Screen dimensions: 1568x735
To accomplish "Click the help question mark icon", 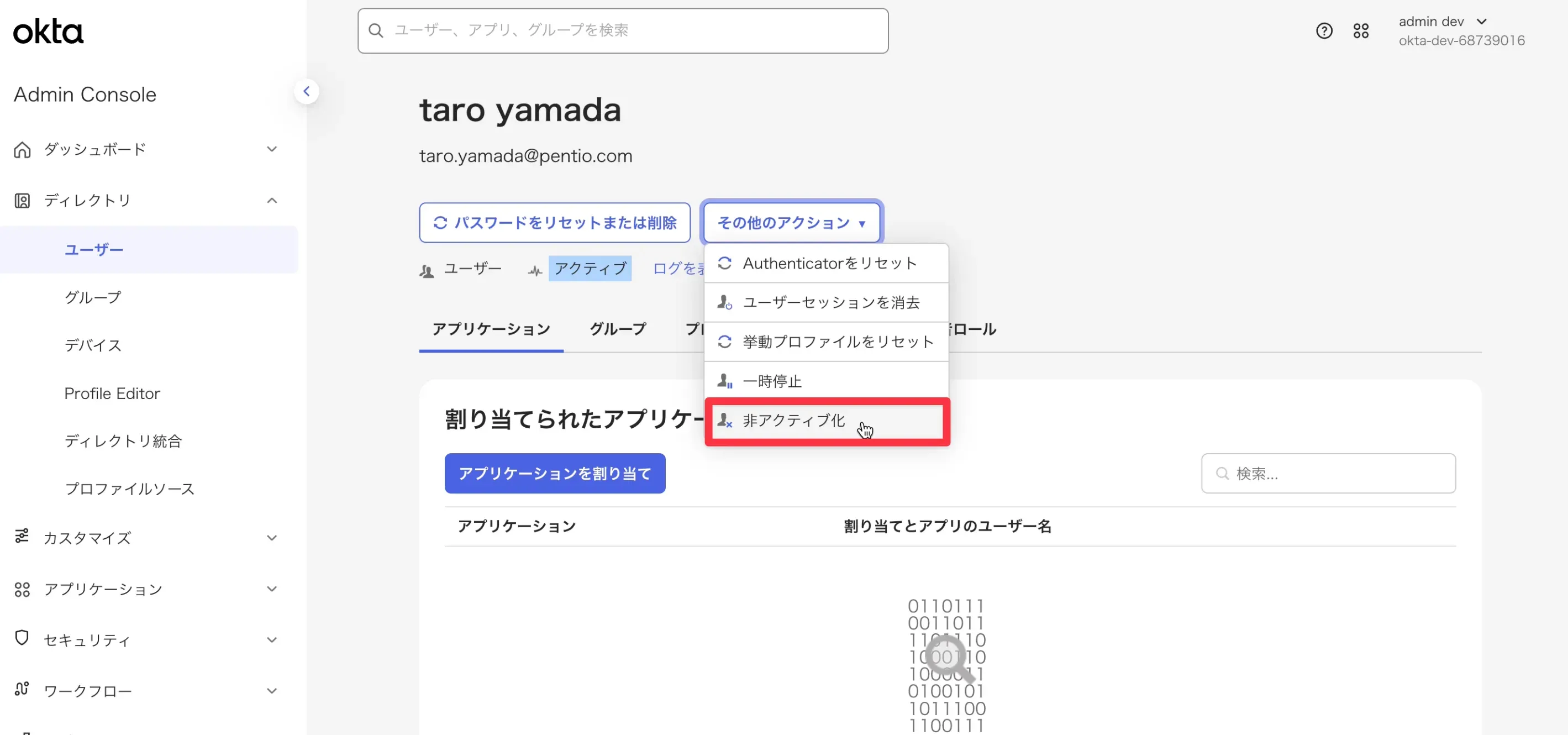I will click(x=1324, y=30).
